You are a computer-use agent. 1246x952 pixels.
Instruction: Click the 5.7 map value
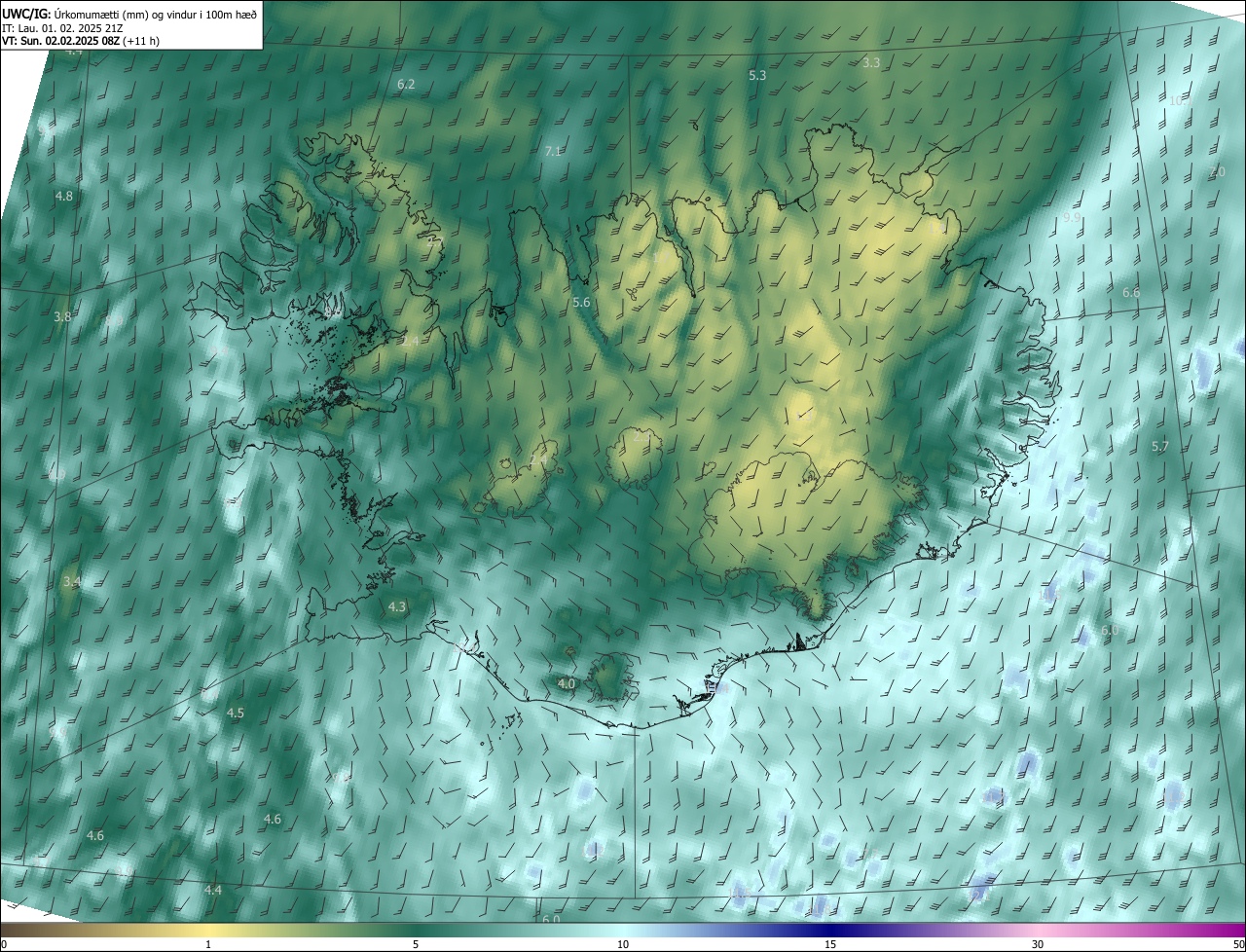(x=1159, y=446)
